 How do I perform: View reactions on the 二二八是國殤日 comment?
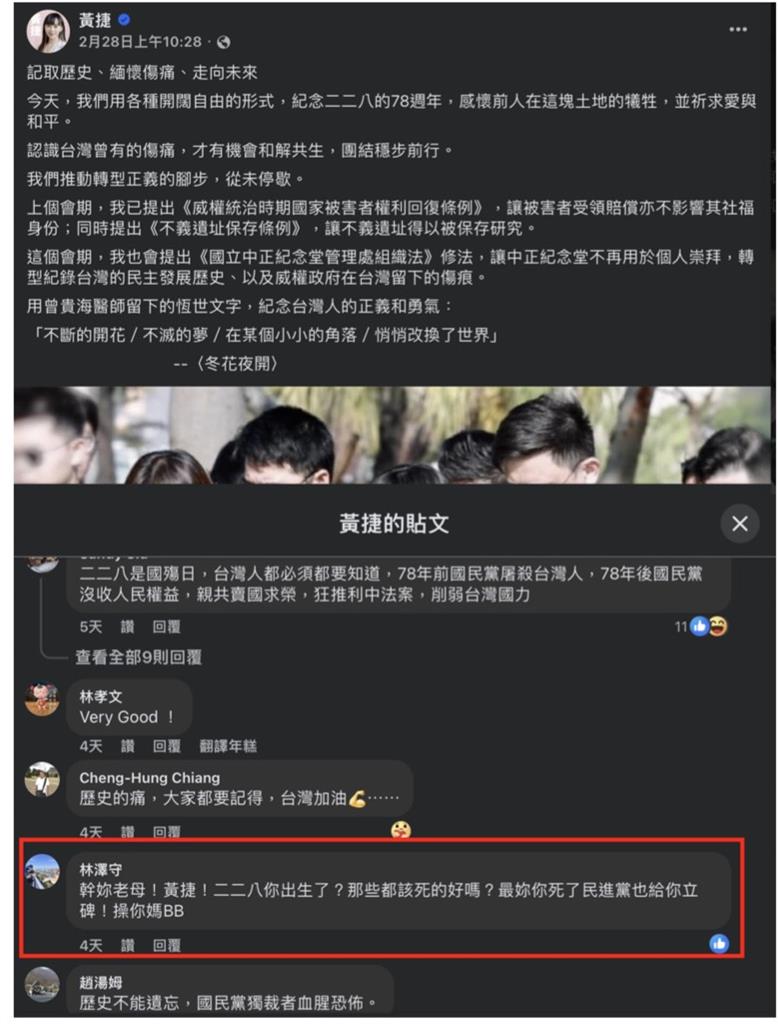[702, 626]
